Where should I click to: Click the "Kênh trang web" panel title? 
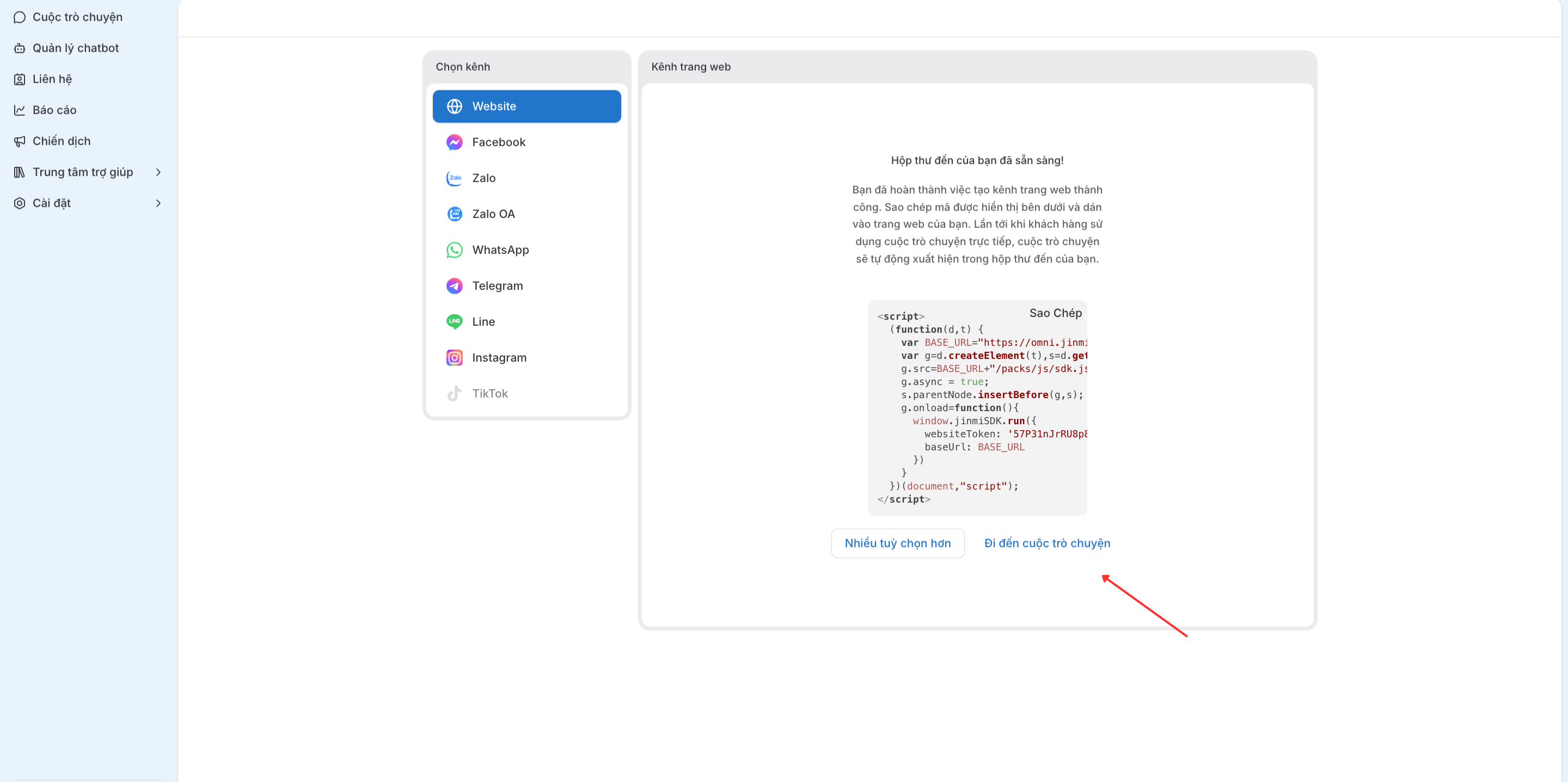pos(691,67)
